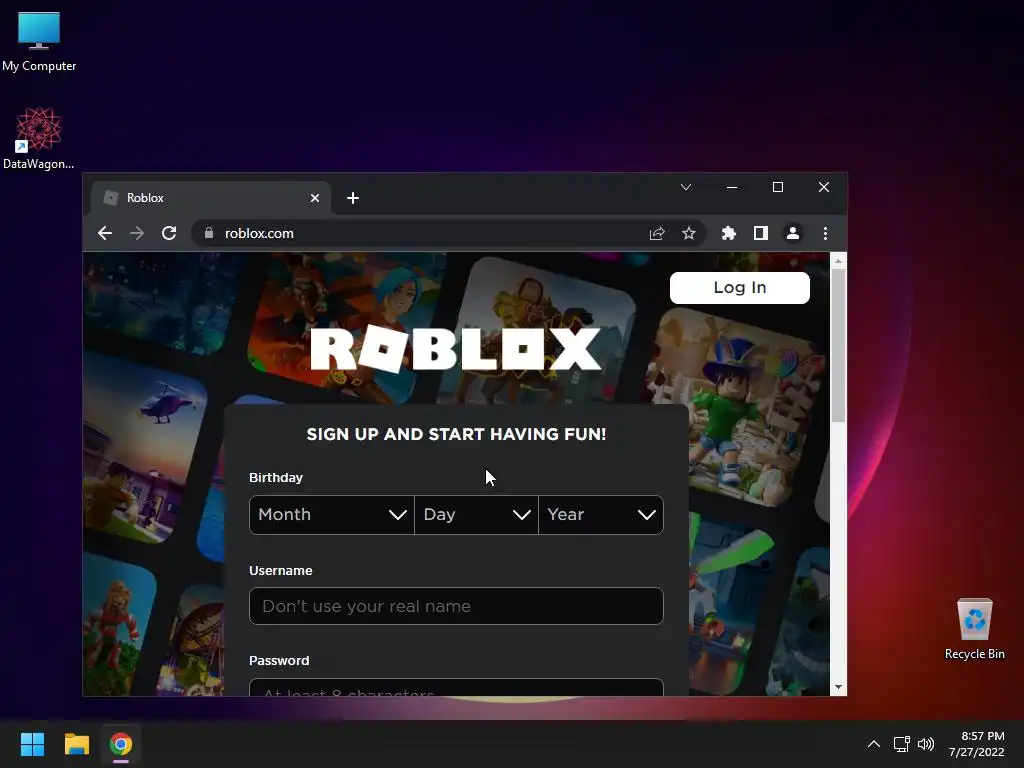Reload the Roblox page
This screenshot has width=1024, height=768.
point(169,233)
